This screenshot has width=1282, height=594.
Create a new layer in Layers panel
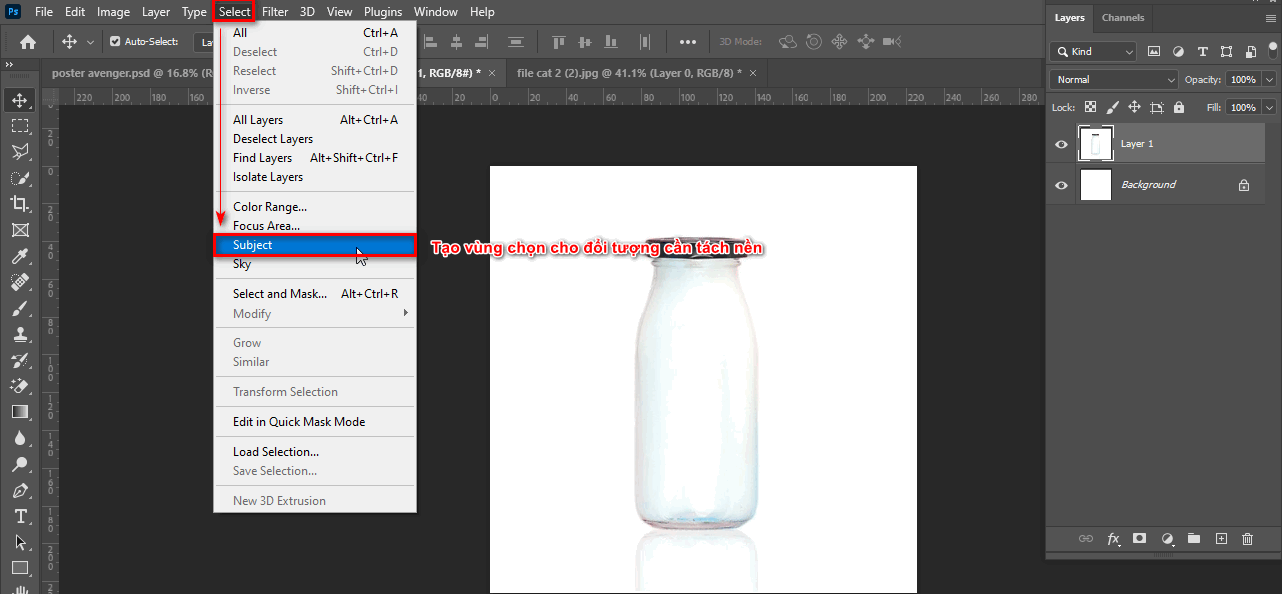[1221, 538]
